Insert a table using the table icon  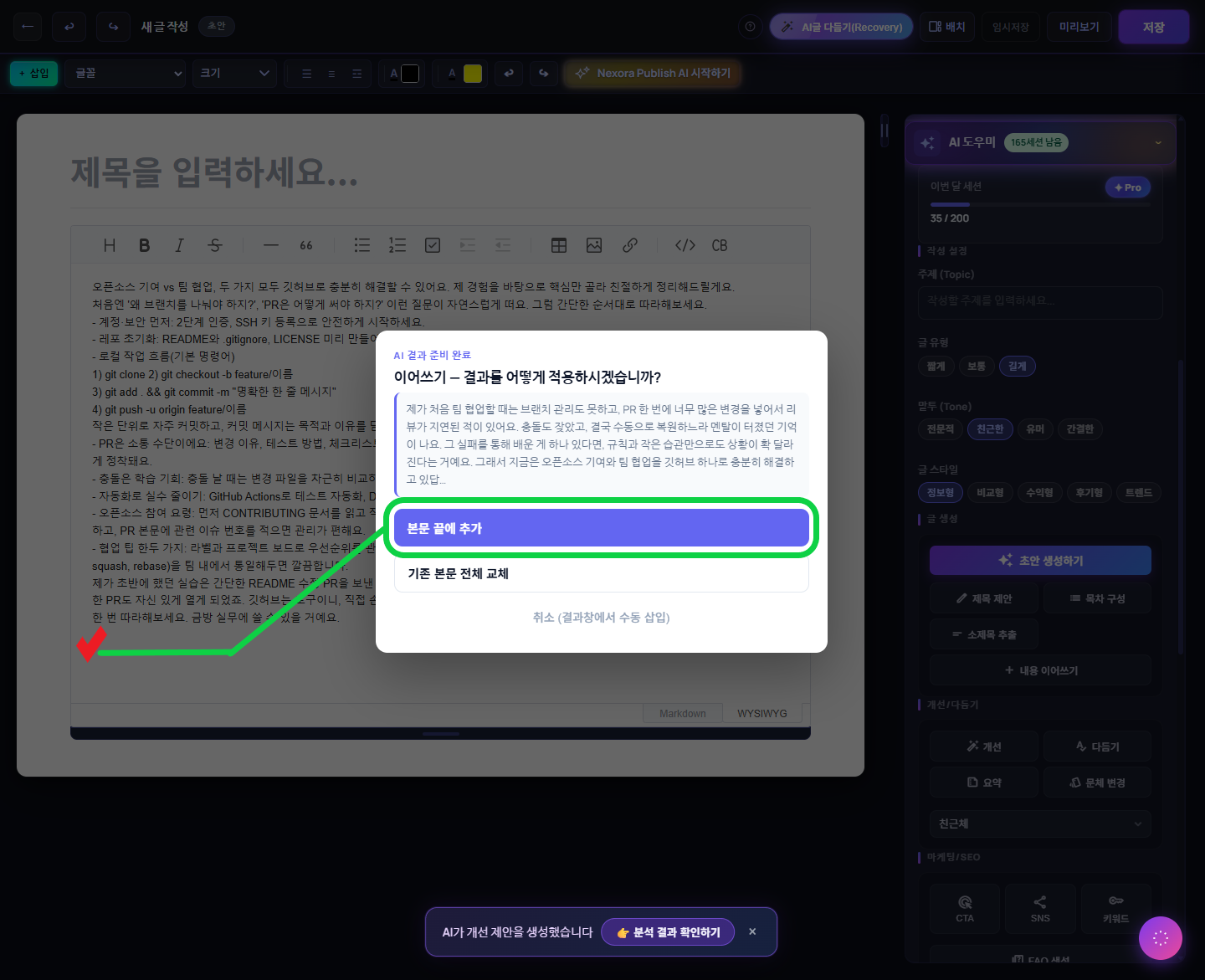coord(558,245)
